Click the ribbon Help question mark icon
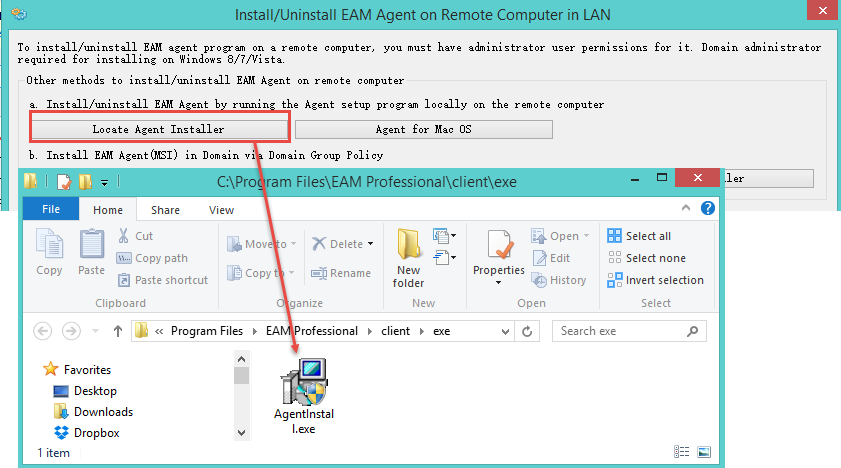This screenshot has width=841, height=468. pyautogui.click(x=708, y=209)
